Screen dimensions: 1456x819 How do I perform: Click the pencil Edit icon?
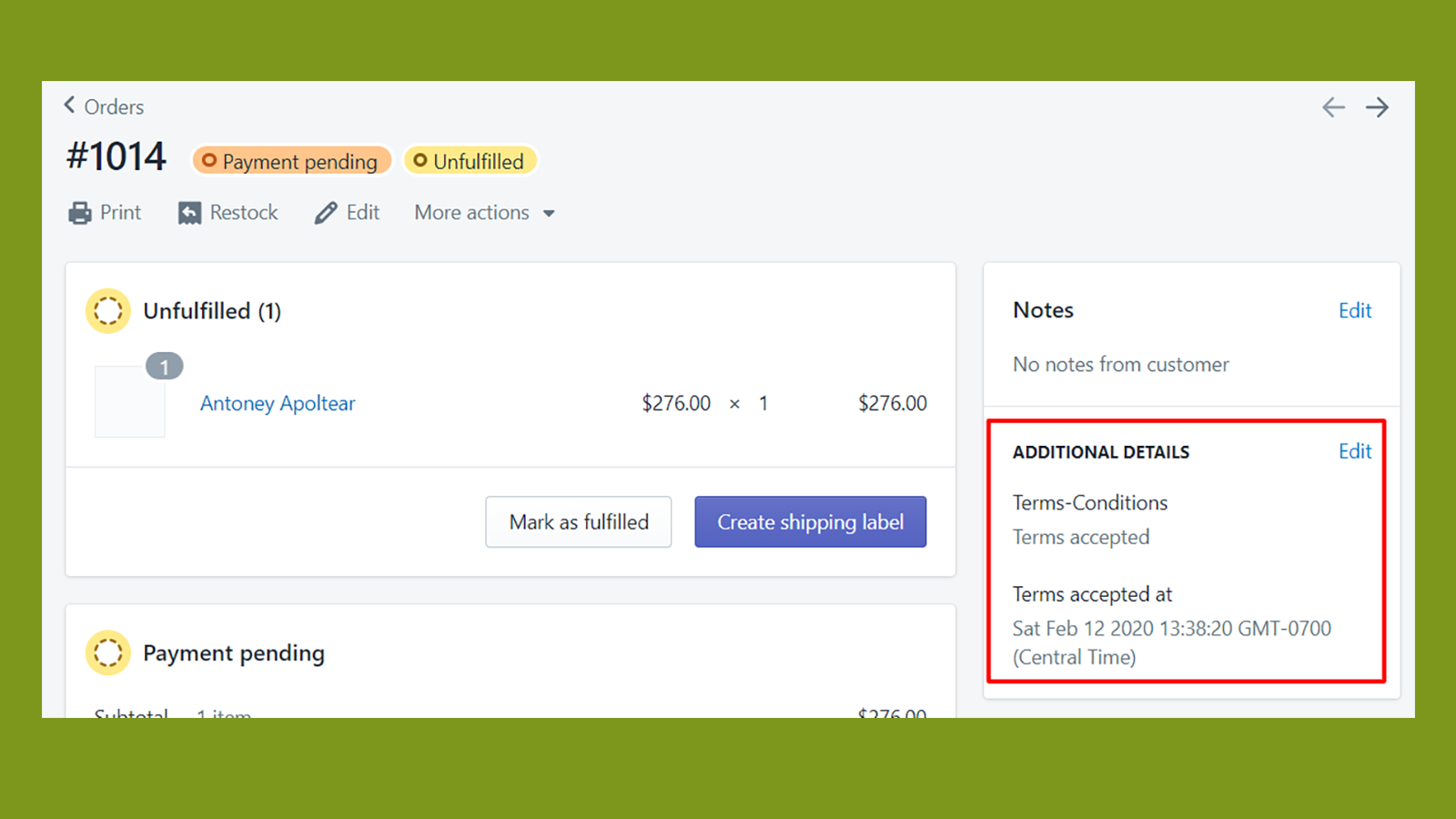click(x=326, y=213)
